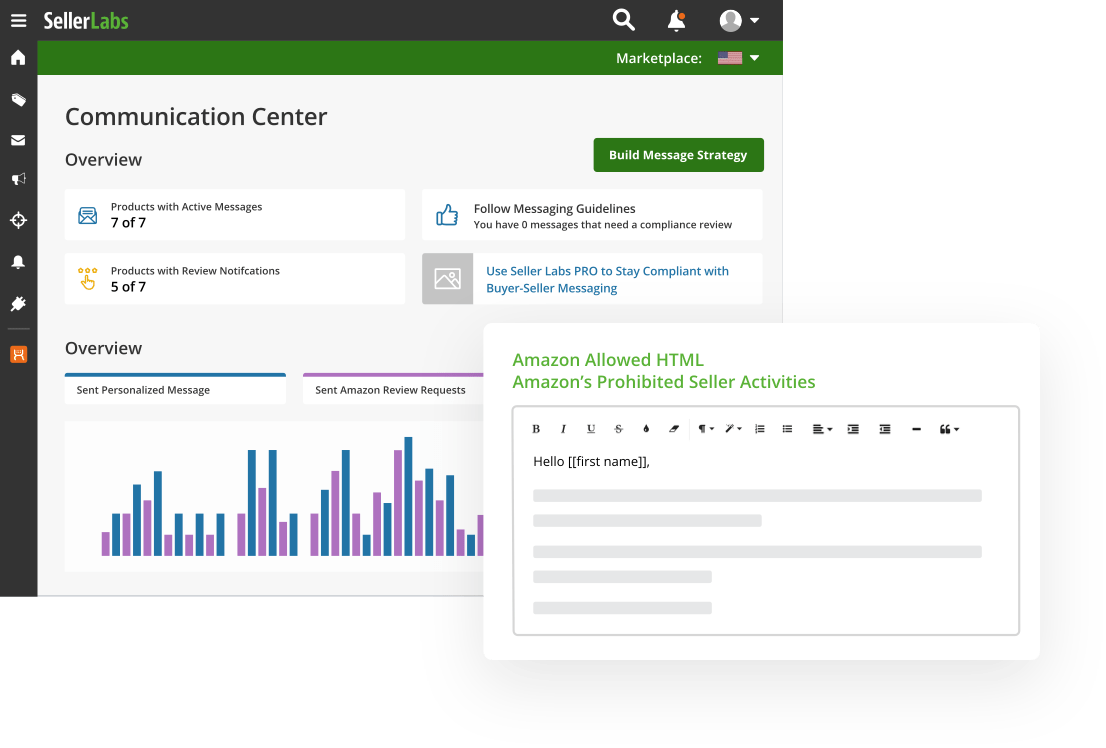This screenshot has width=1106, height=748.
Task: Click "You have 0 messages" compliance text
Action: coord(603,225)
